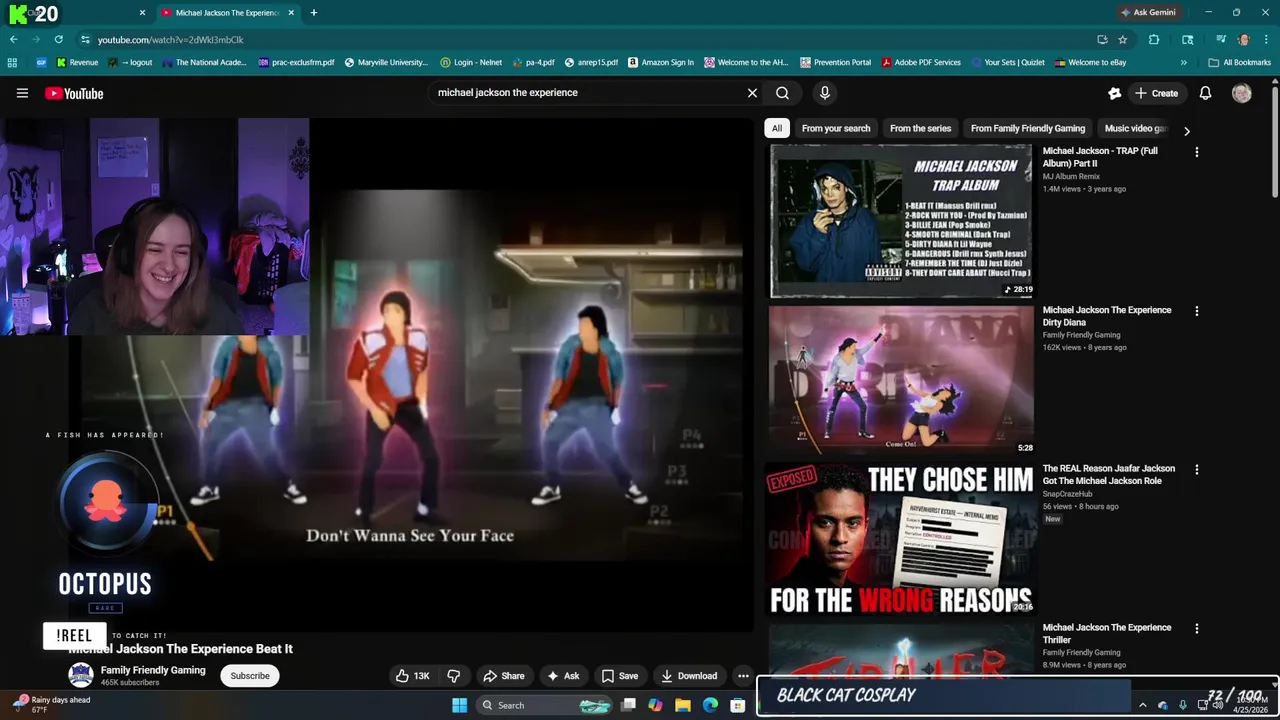Image resolution: width=1280 pixels, height=720 pixels.
Task: Open the YouTube guide hamburger menu
Action: 22,93
